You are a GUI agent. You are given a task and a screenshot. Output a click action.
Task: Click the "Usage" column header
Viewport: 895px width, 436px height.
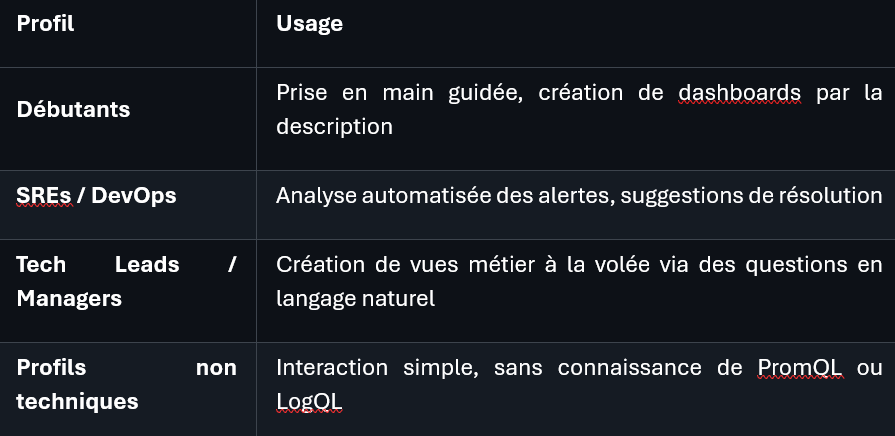(x=309, y=24)
